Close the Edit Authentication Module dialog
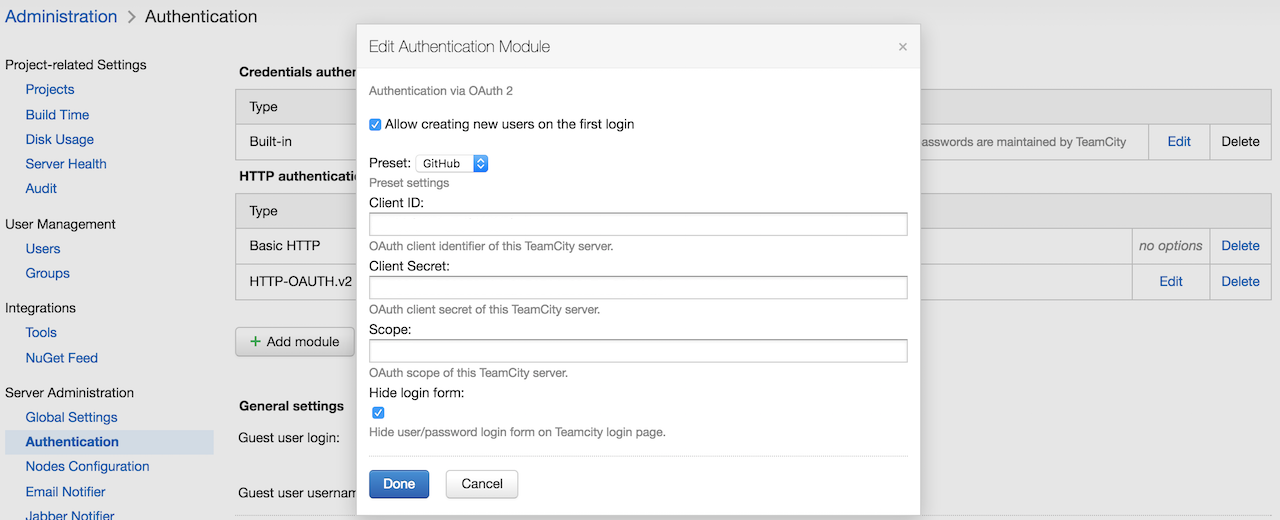This screenshot has height=520, width=1280. pyautogui.click(x=902, y=47)
